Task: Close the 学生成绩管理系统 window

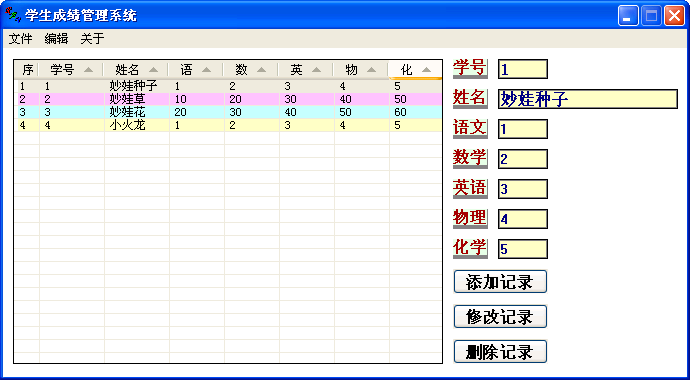Action: 674,16
